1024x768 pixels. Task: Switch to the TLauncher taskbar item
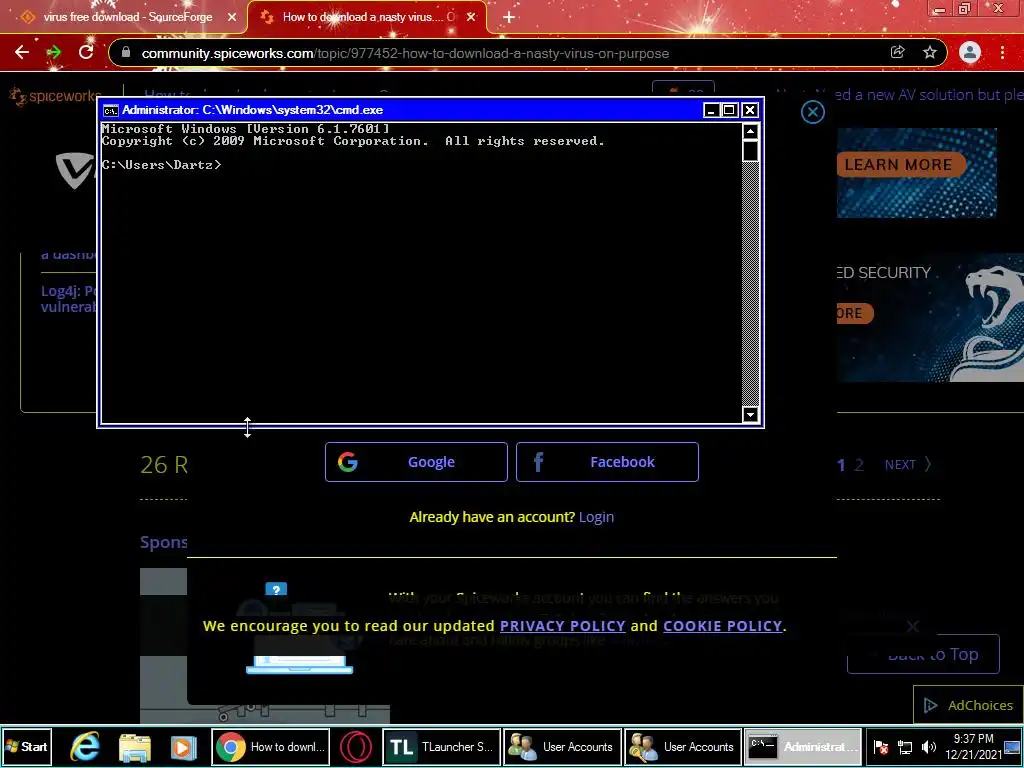(442, 746)
